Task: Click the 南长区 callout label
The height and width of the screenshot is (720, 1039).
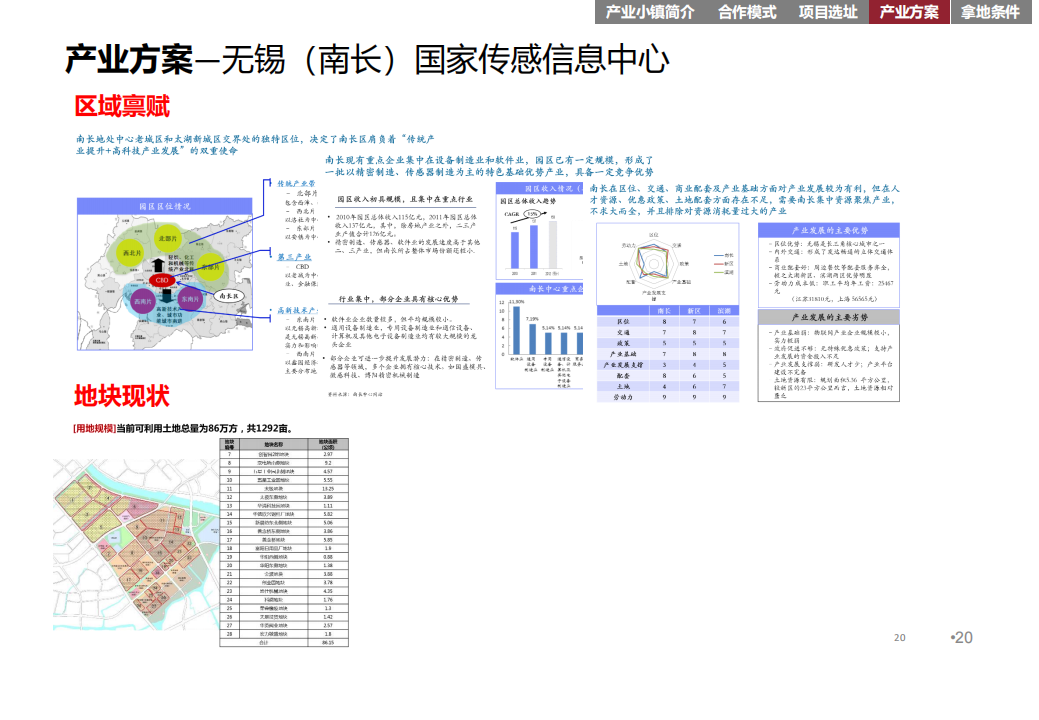Action: [x=229, y=295]
